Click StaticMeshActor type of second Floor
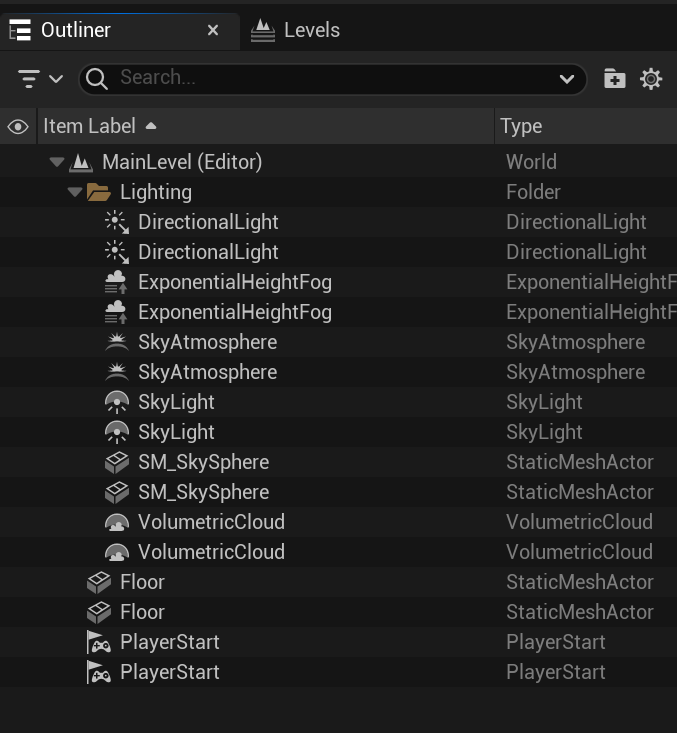677x733 pixels. (580, 612)
